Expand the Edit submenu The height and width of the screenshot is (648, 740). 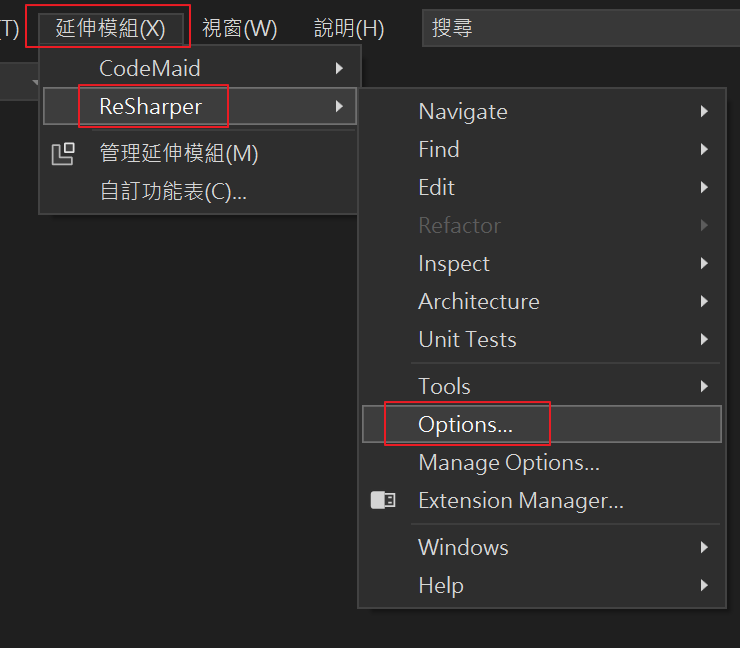click(542, 187)
